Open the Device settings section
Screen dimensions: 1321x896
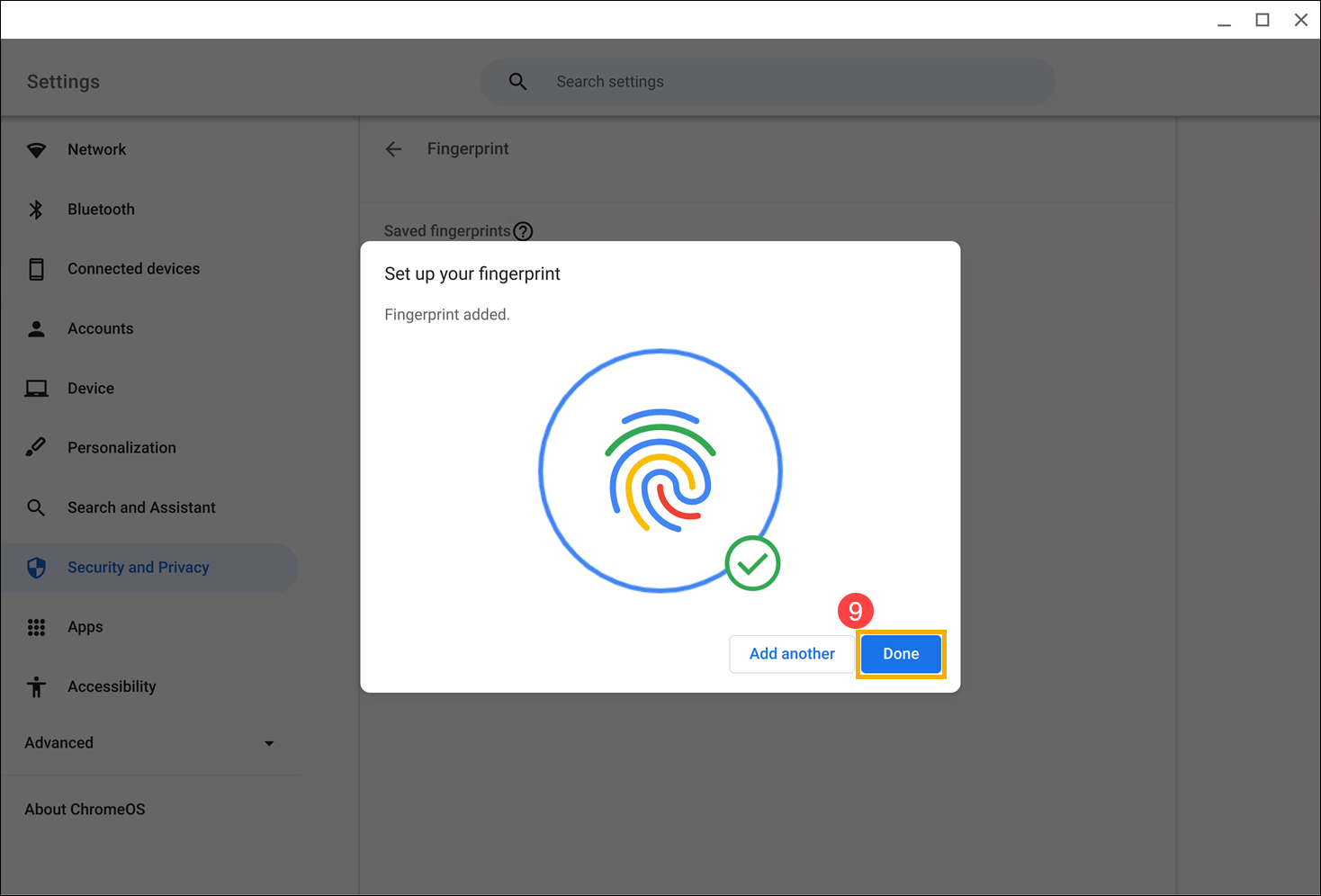click(x=148, y=389)
